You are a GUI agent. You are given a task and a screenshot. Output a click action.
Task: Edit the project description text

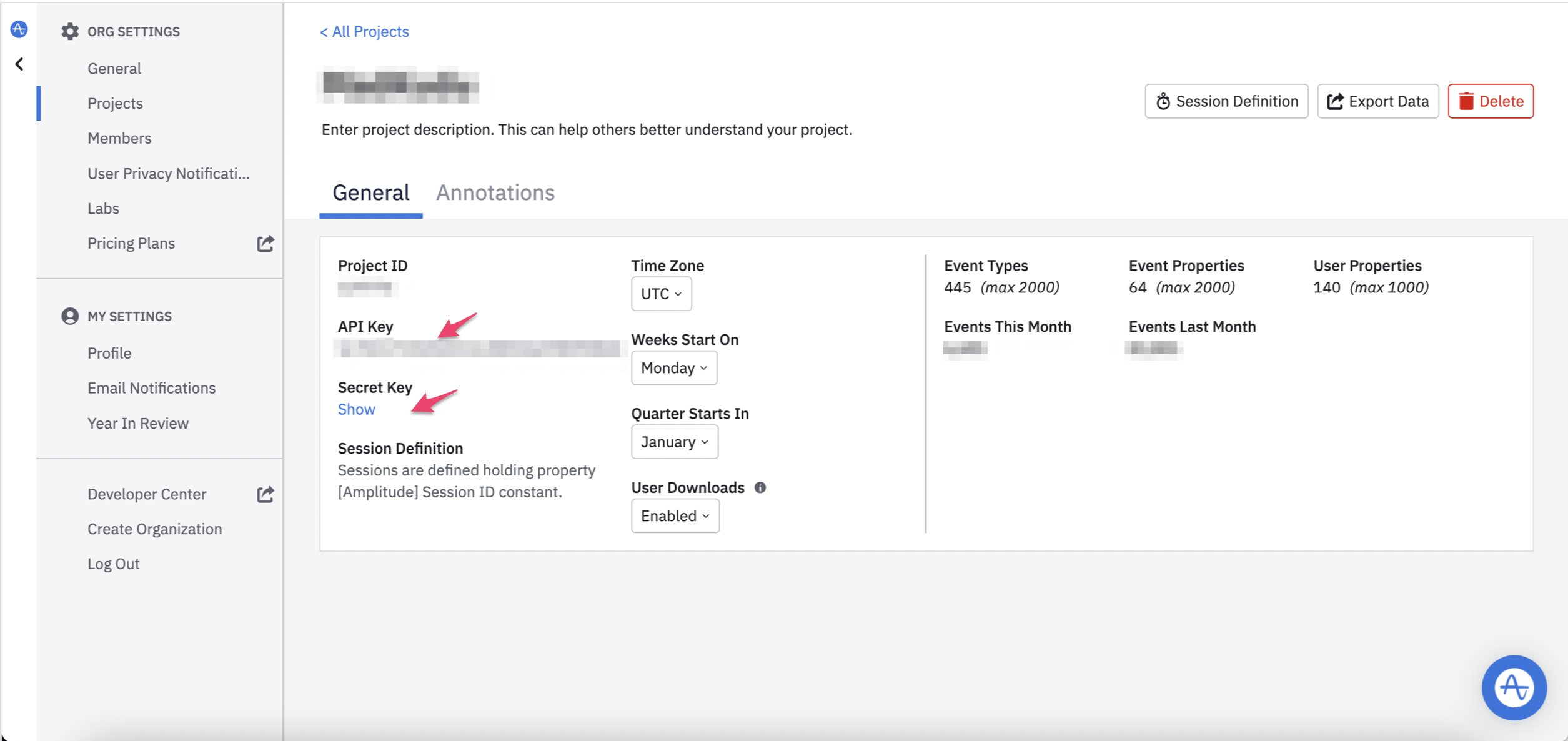[587, 129]
